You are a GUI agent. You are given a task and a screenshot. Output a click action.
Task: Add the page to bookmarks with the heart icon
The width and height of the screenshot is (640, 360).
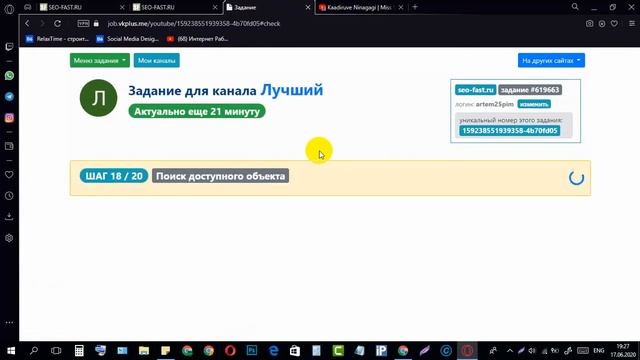tap(614, 24)
